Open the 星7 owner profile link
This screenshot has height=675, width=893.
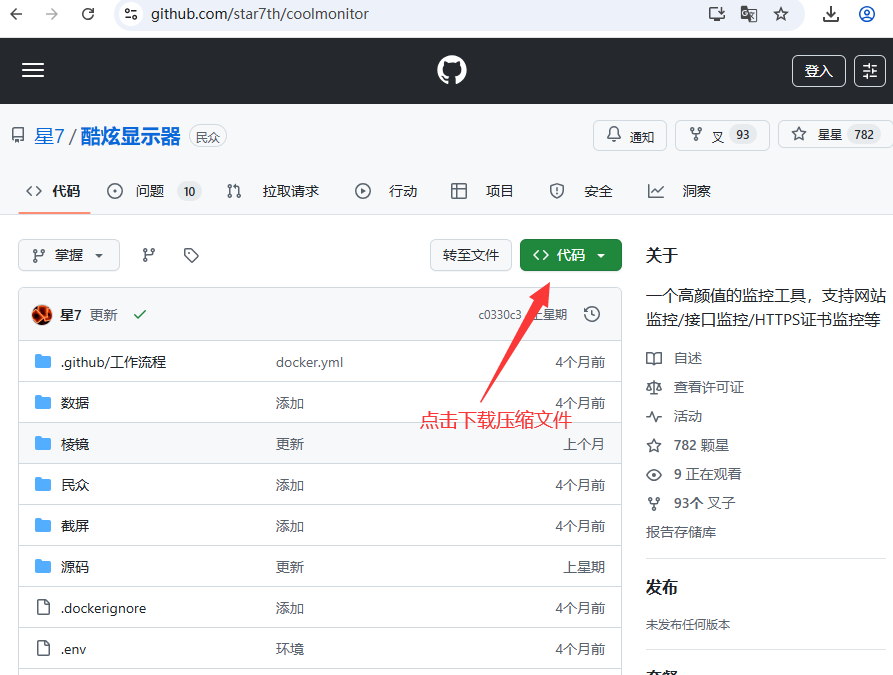(49, 136)
